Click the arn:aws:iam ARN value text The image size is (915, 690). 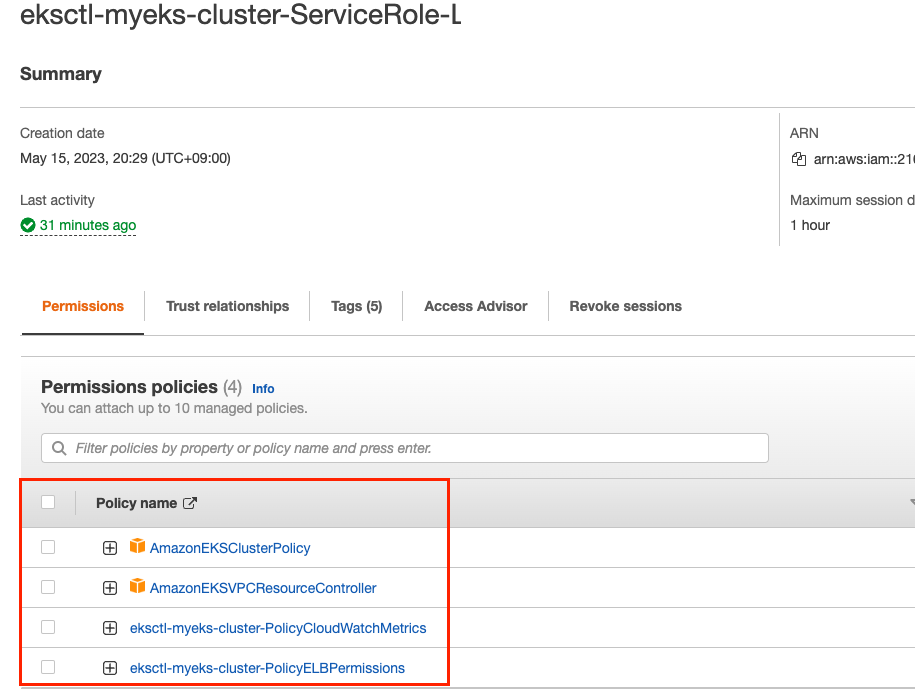[864, 159]
